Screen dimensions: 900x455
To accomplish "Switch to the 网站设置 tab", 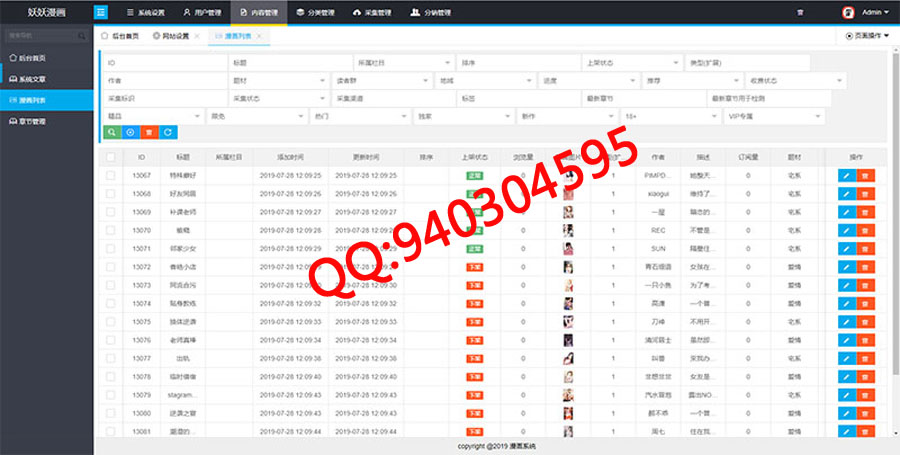I will pos(174,36).
